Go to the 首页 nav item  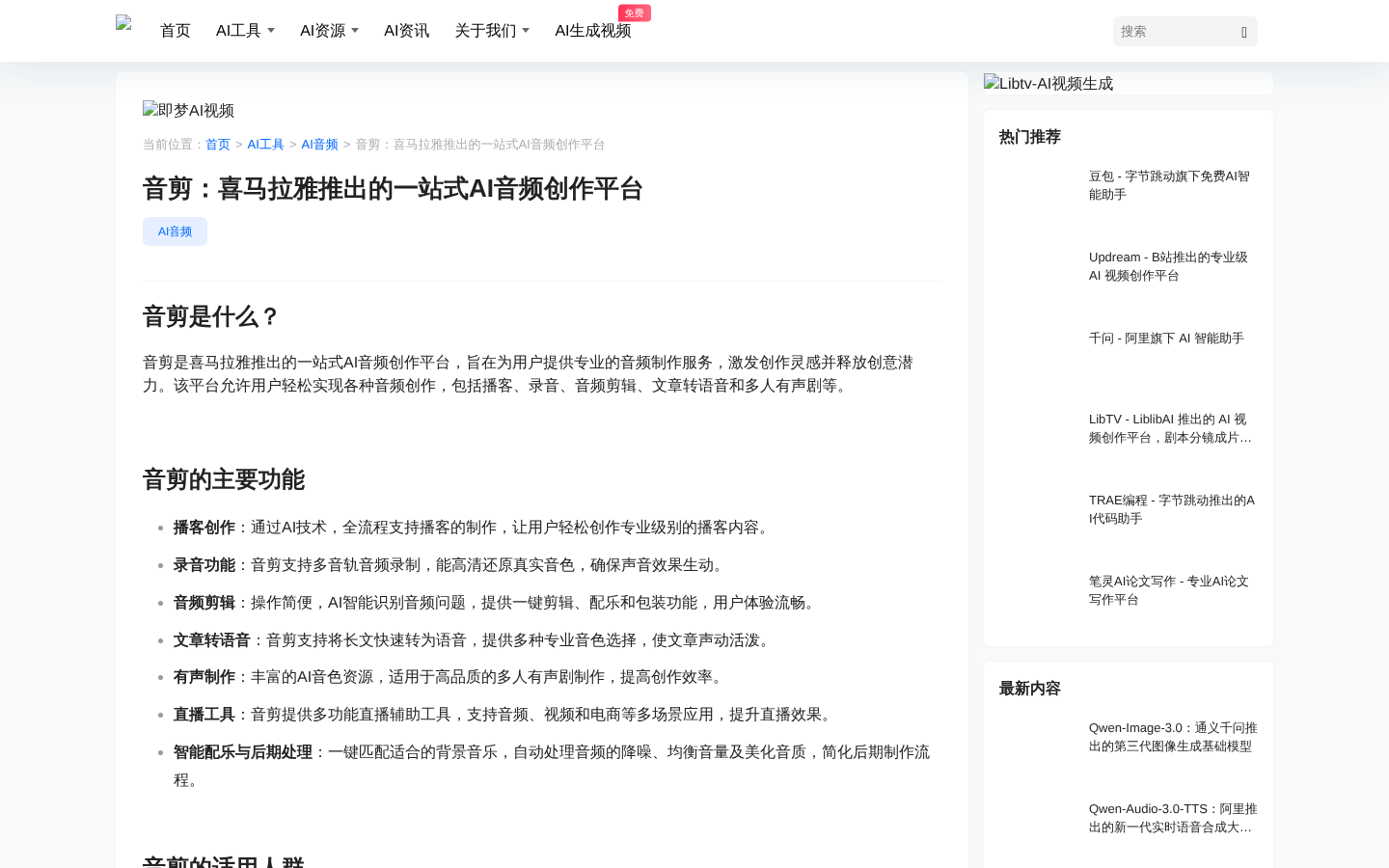click(176, 31)
